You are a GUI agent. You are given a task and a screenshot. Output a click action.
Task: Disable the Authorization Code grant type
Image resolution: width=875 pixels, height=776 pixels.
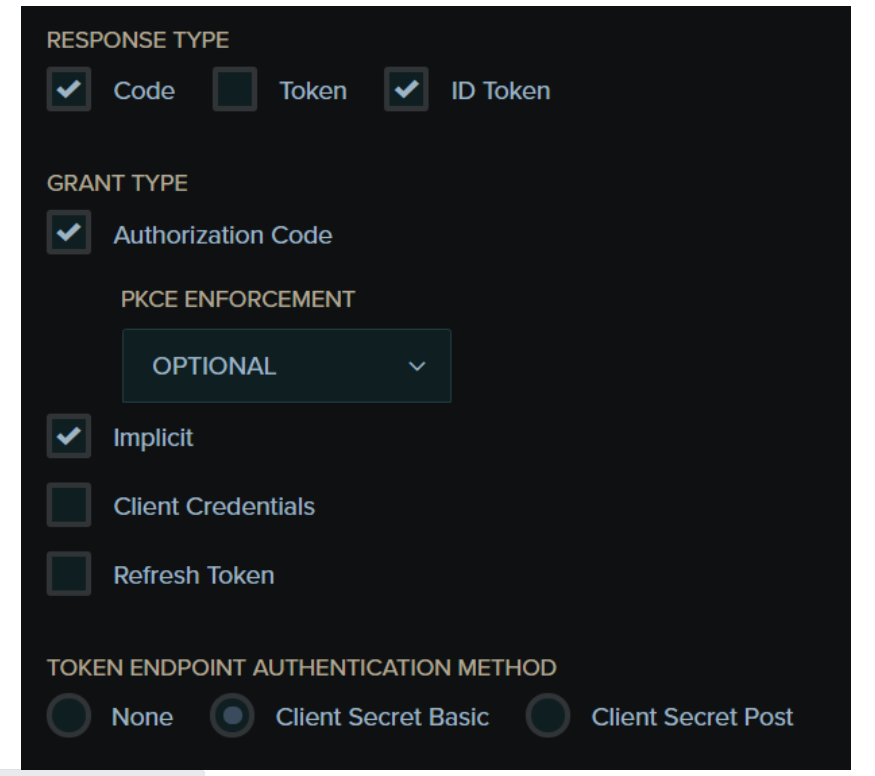click(x=68, y=236)
